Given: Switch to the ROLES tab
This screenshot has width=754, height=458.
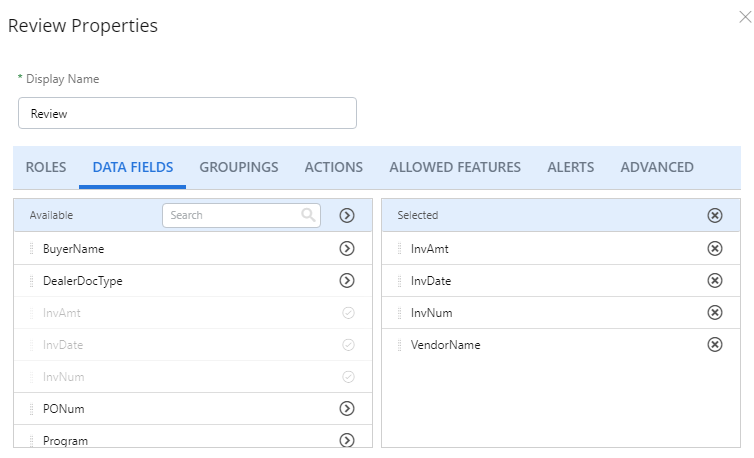Looking at the screenshot, I should [46, 167].
